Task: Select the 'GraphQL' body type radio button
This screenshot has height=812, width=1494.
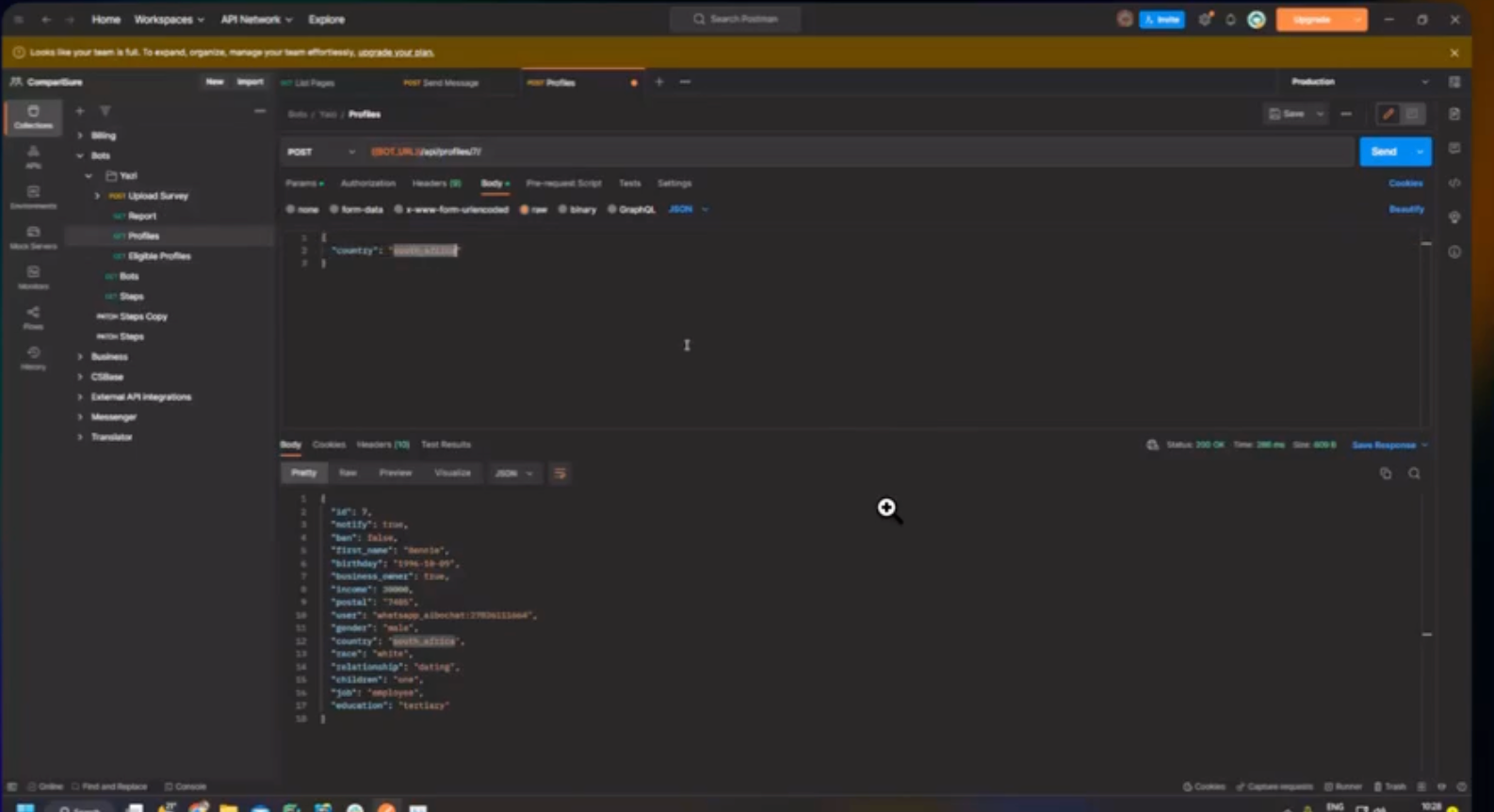Action: point(611,209)
